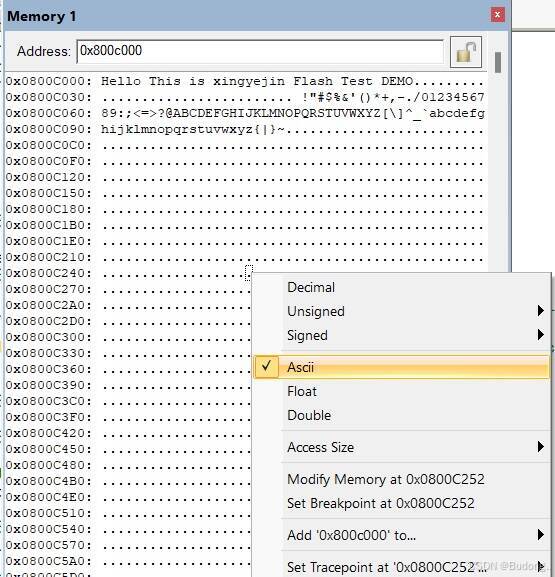Image resolution: width=555 pixels, height=577 pixels.
Task: Click memory row address 0x0800C450
Action: 48,449
